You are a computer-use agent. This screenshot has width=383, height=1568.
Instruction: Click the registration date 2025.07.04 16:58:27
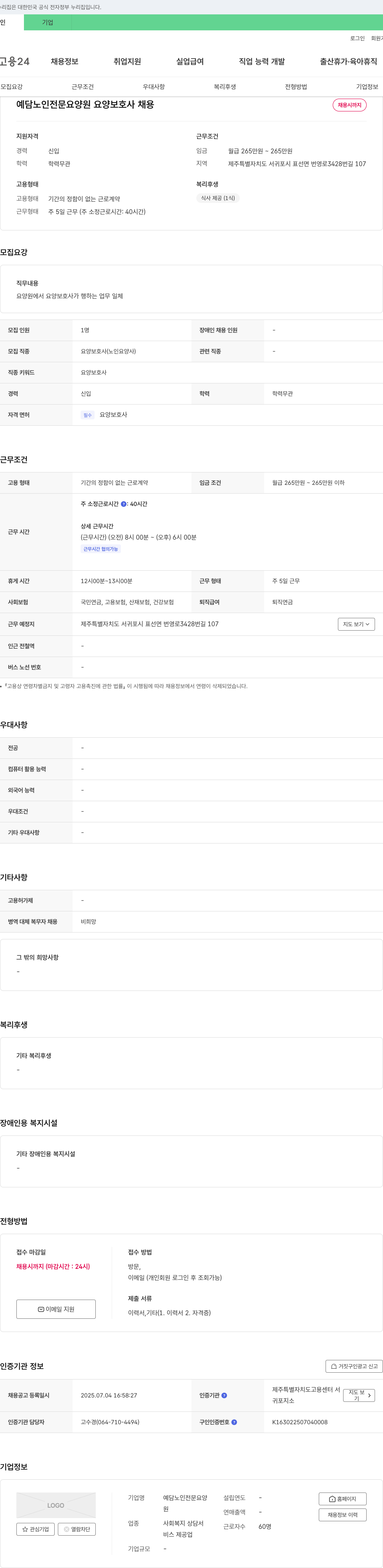click(x=109, y=1395)
